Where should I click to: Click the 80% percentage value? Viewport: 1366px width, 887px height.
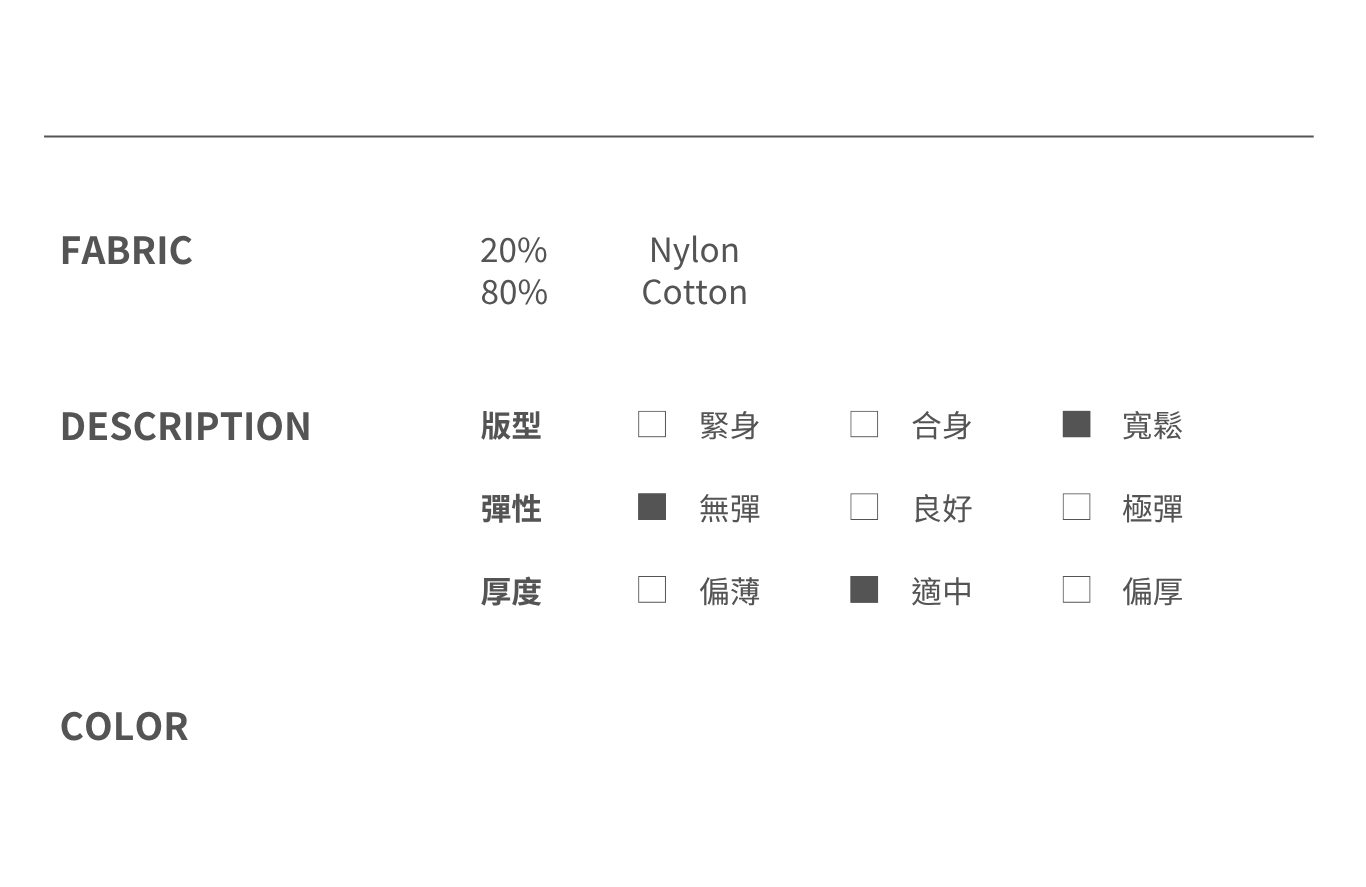pos(514,292)
